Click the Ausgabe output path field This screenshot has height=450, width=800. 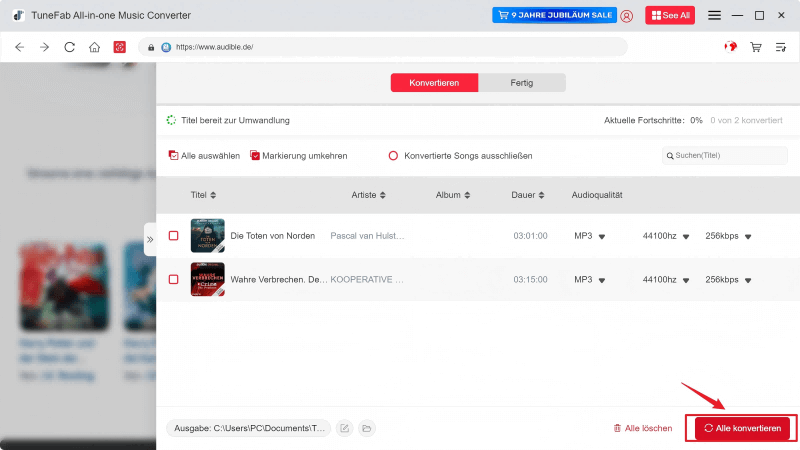click(x=249, y=428)
